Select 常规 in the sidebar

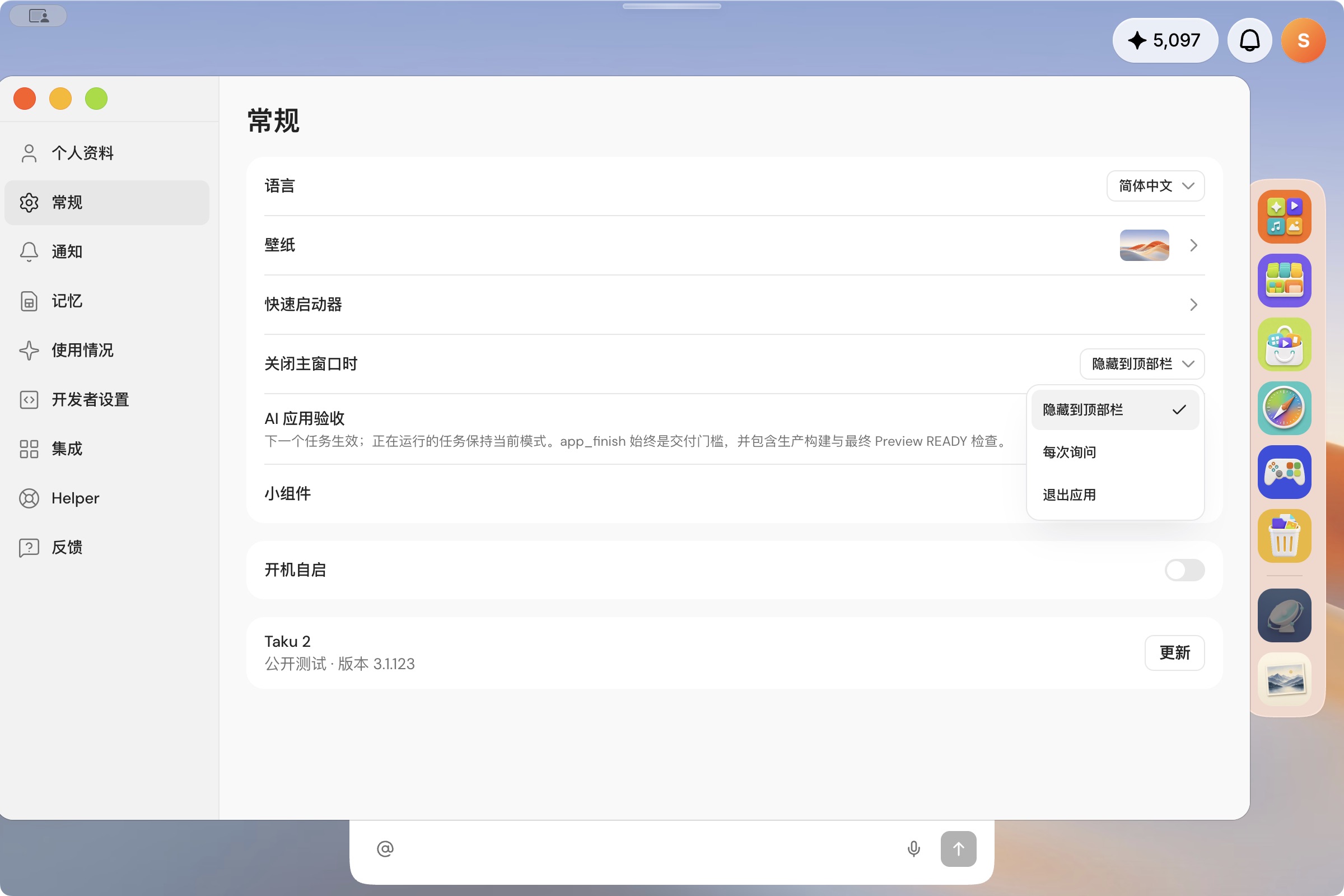pyautogui.click(x=107, y=202)
